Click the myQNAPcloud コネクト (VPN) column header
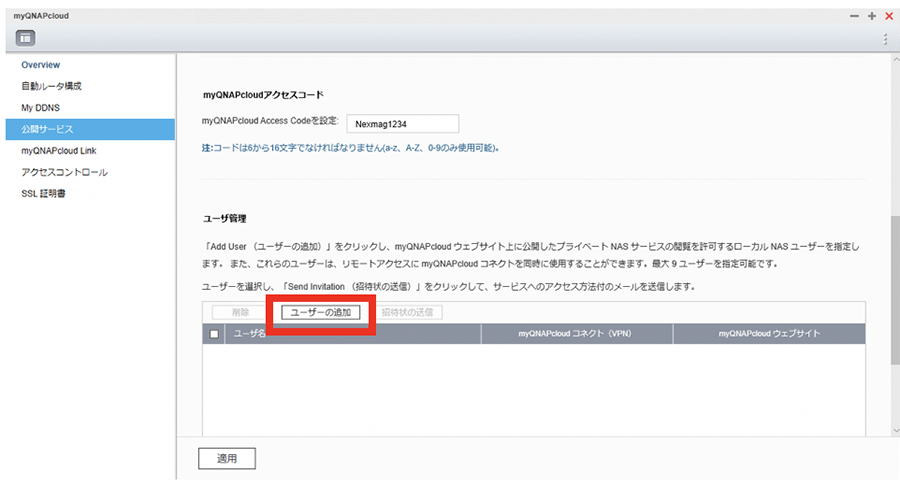 575,333
